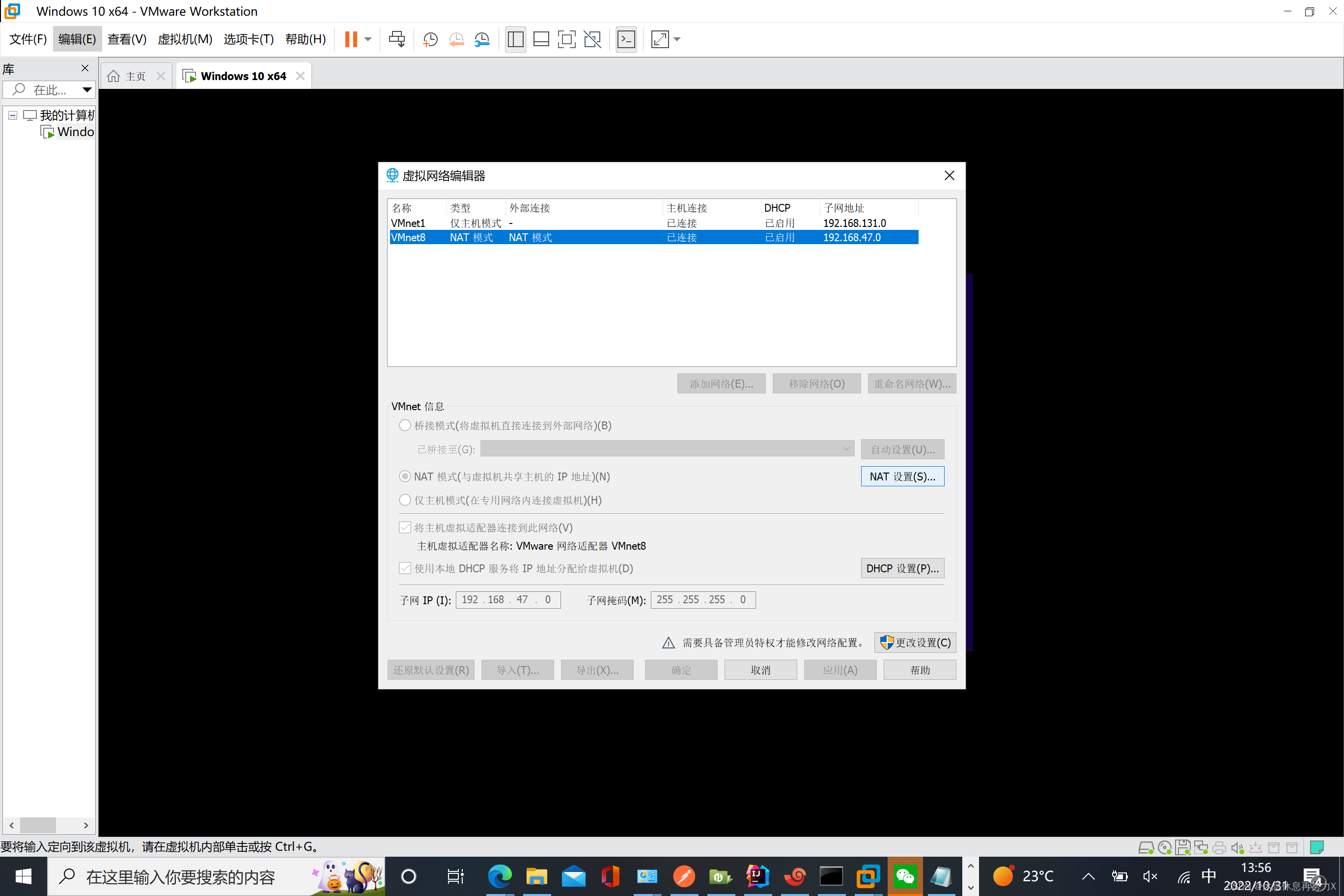Viewport: 1344px width, 896px height.
Task: Click the 子网掩码 input field
Action: point(703,600)
